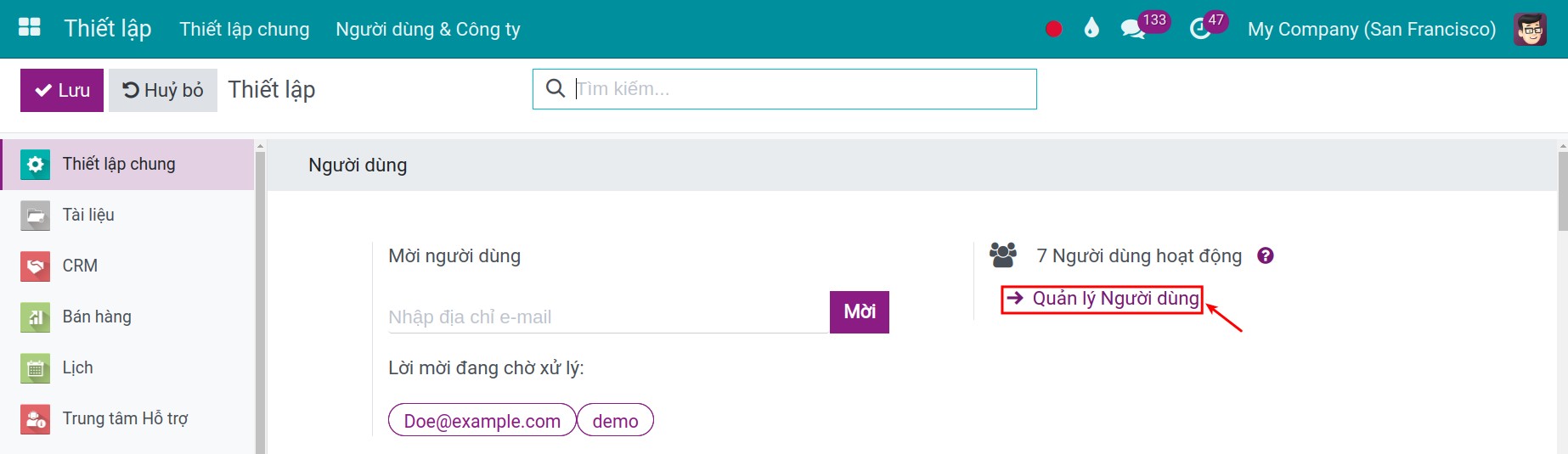This screenshot has width=1568, height=454.
Task: Click the user avatar in top bar
Action: click(x=1530, y=29)
